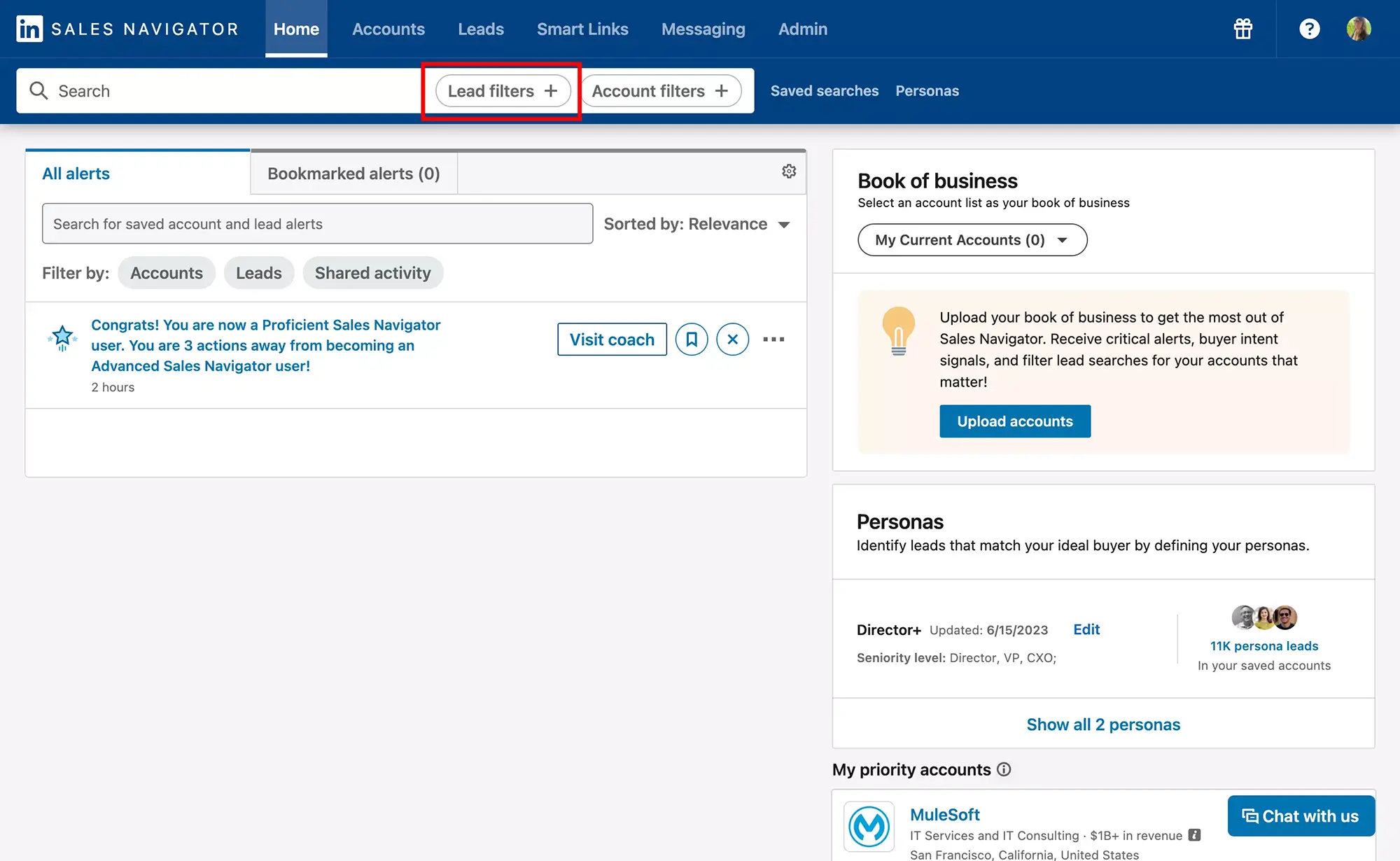Select the Bookmarked alerts tab
Screen dimensions: 1400x861
(353, 172)
